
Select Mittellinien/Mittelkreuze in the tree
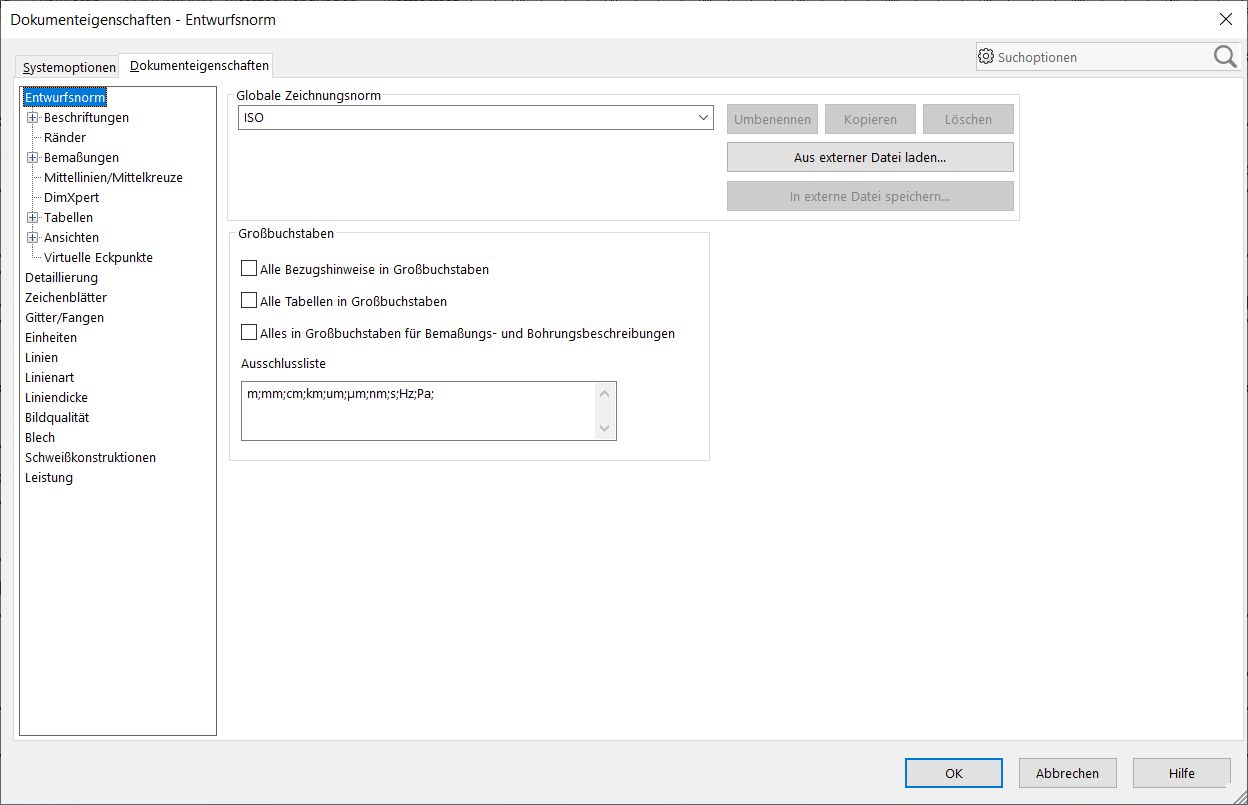pyautogui.click(x=113, y=178)
